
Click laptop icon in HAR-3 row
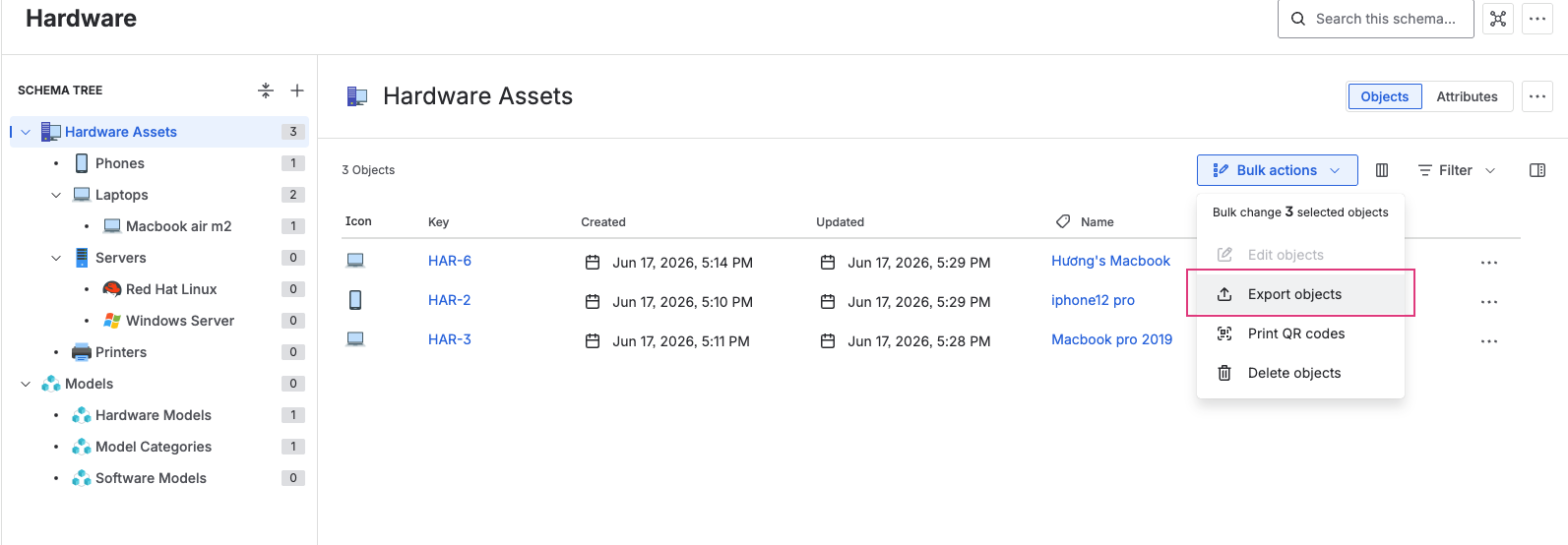pyautogui.click(x=355, y=339)
